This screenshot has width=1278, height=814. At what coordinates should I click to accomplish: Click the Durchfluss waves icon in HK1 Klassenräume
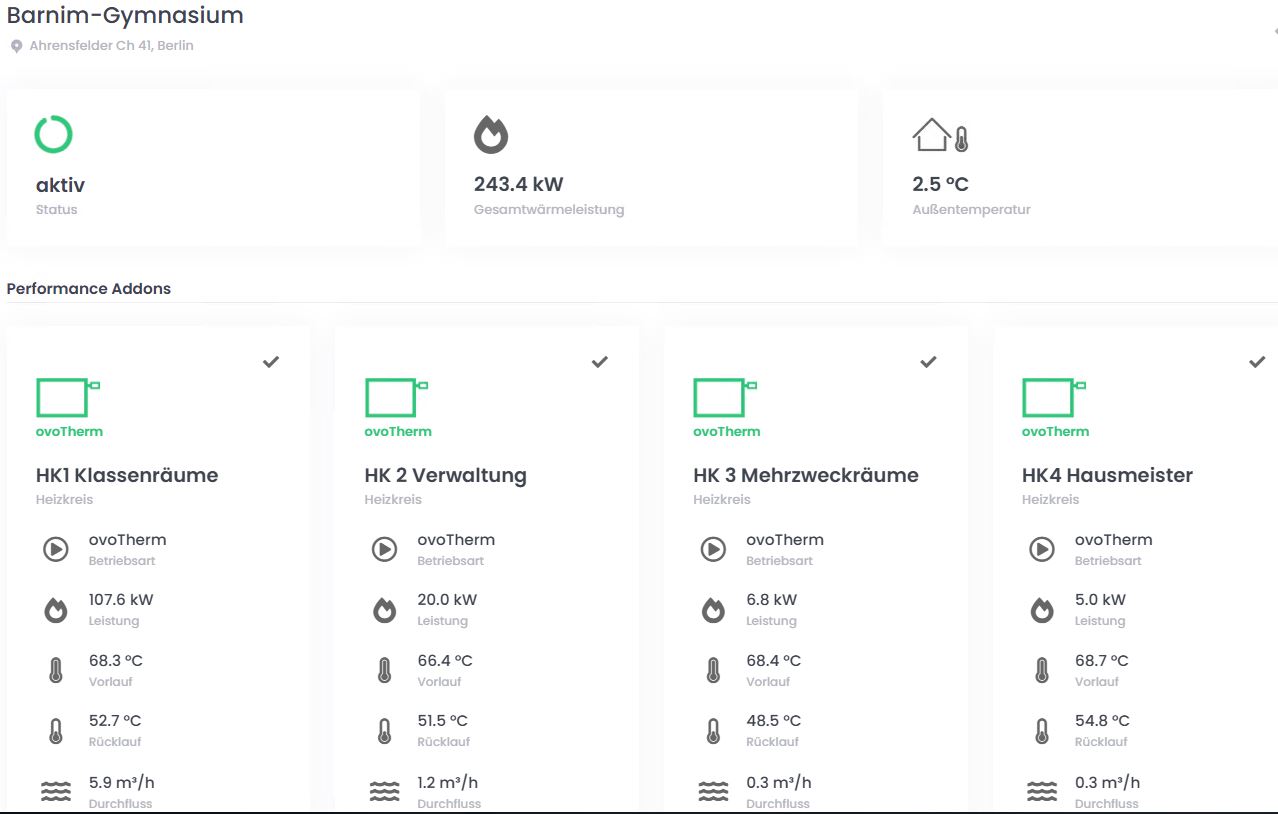coord(56,791)
